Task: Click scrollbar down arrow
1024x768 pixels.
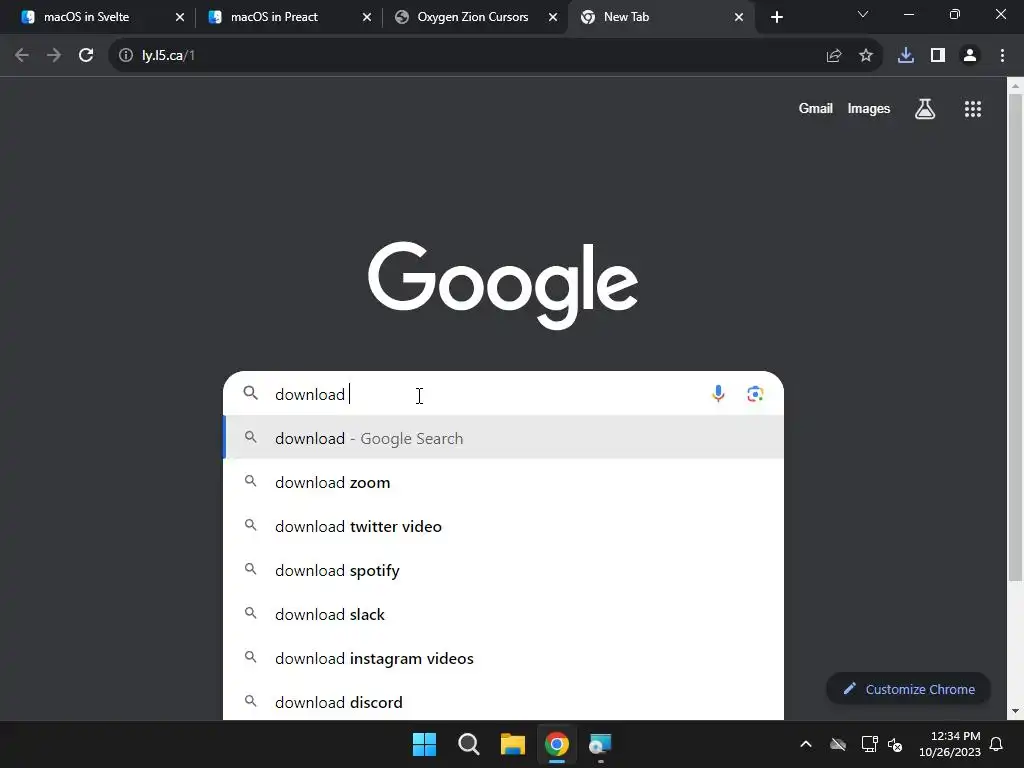Action: 1015,711
